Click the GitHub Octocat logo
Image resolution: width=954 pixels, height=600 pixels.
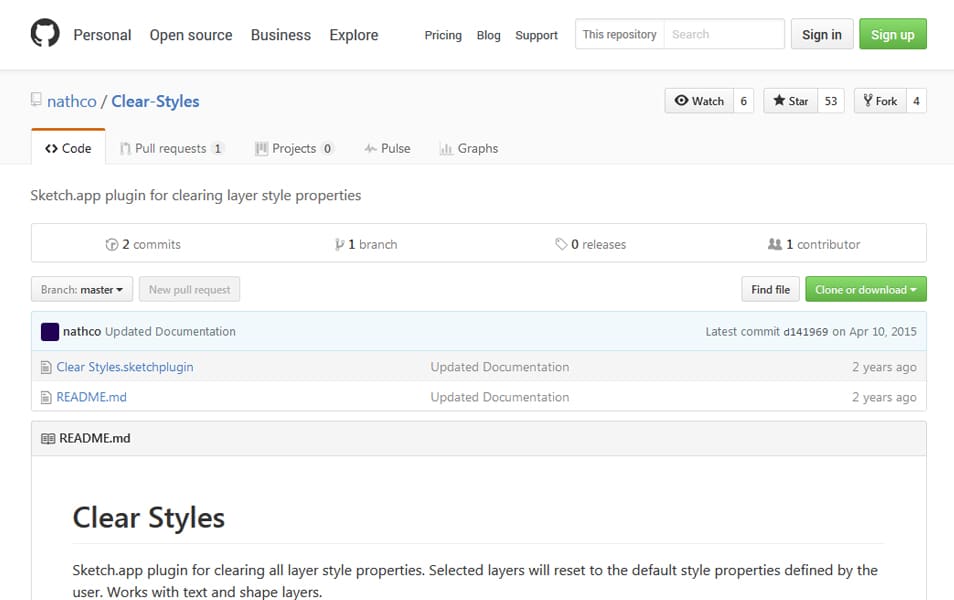pos(45,34)
